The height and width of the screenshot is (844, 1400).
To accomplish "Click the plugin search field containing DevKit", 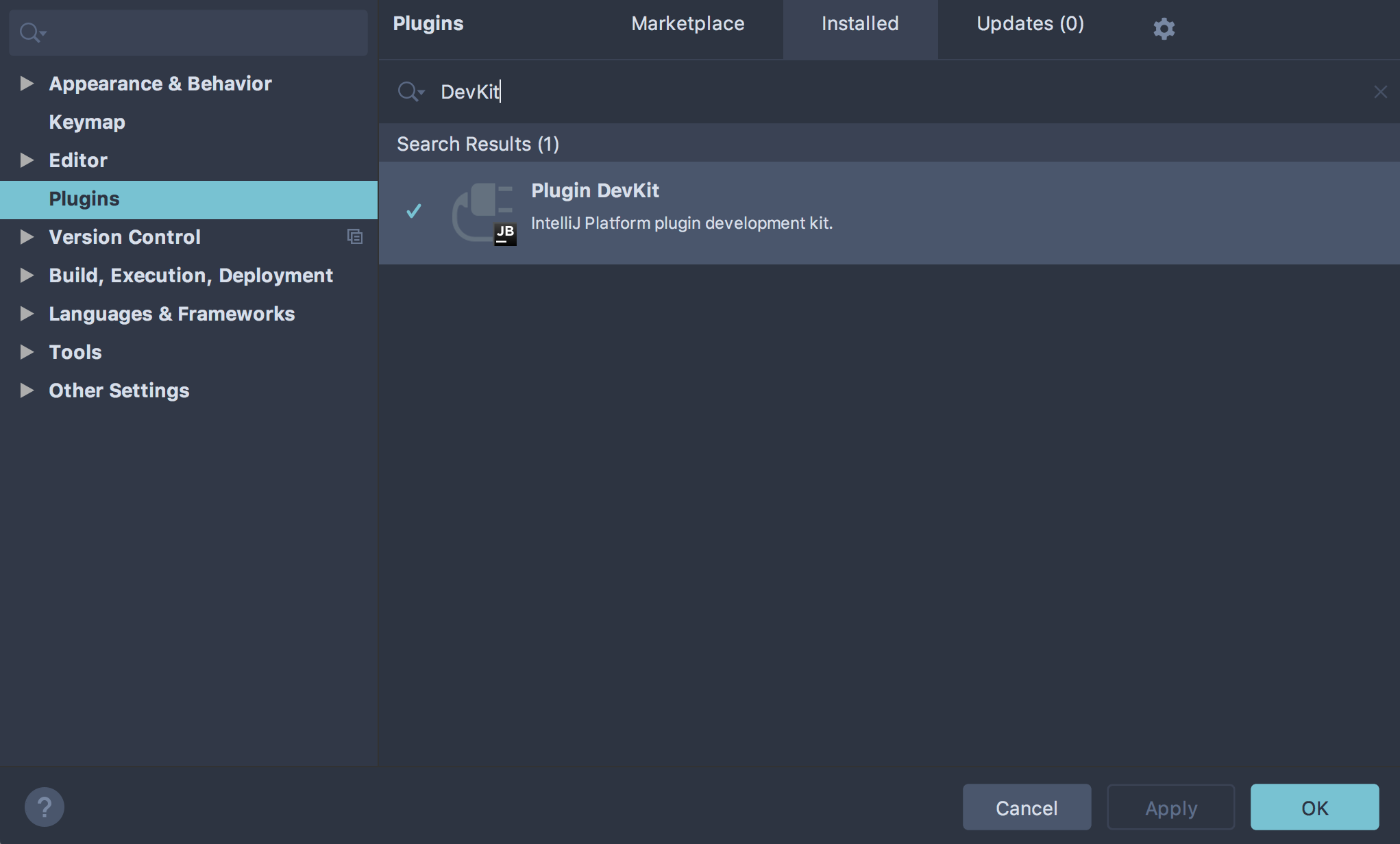I will [x=889, y=92].
